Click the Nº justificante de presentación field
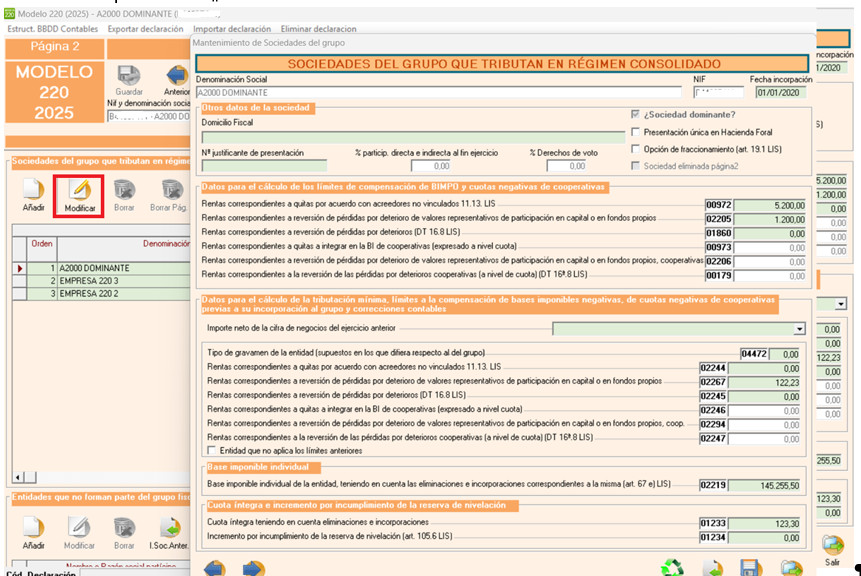The height and width of the screenshot is (576, 861). [264, 166]
